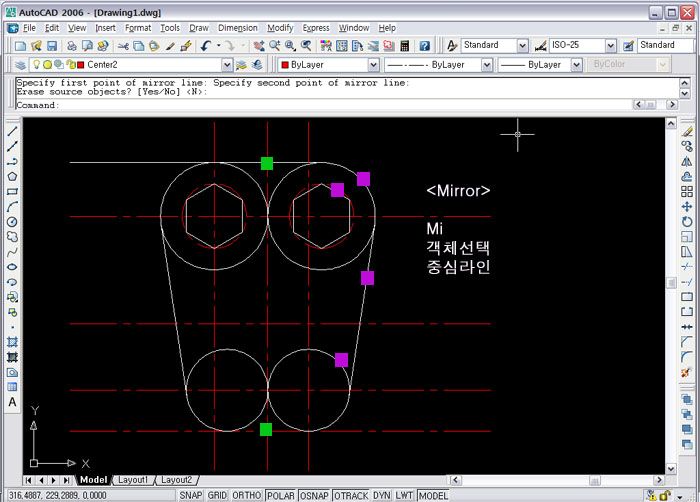Image resolution: width=700 pixels, height=502 pixels.
Task: Choose the Erase modify tool
Action: click(687, 131)
